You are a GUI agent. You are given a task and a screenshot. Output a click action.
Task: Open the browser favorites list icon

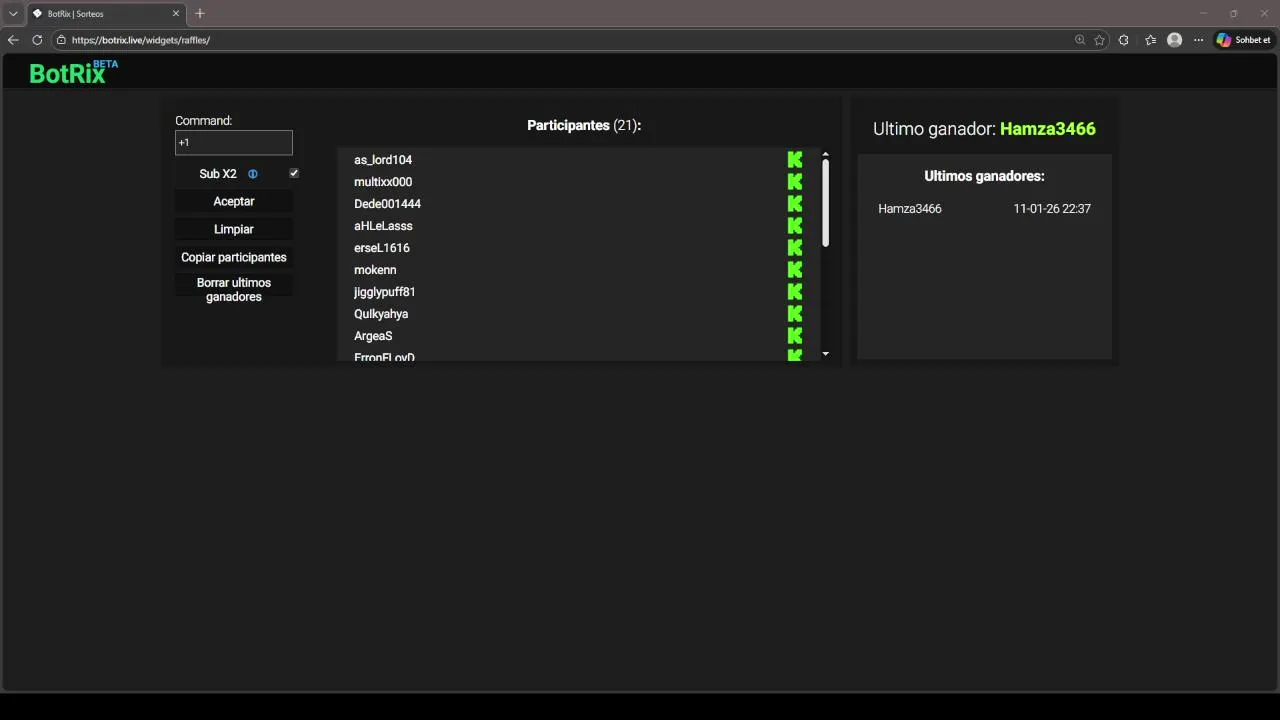1150,40
